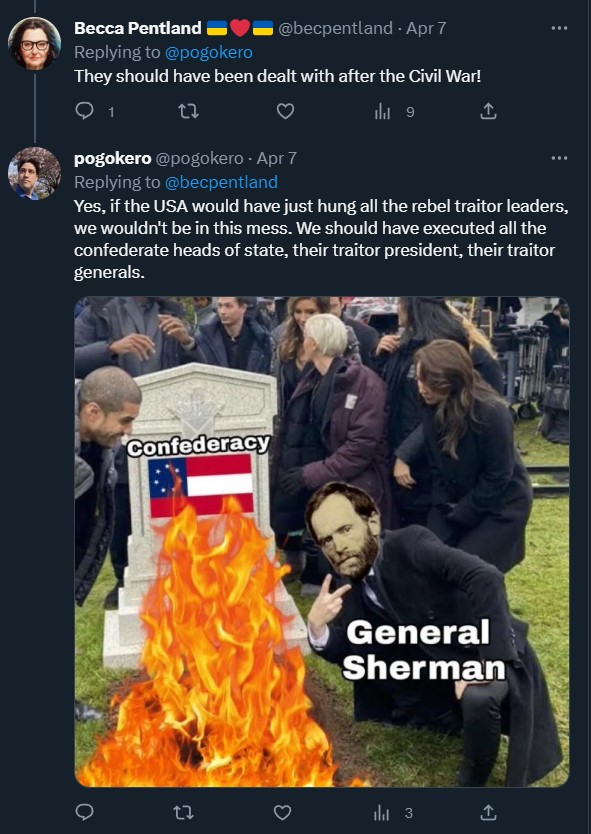This screenshot has height=834, width=591.
Task: Like Becca Pentland's tweet
Action: click(x=285, y=111)
